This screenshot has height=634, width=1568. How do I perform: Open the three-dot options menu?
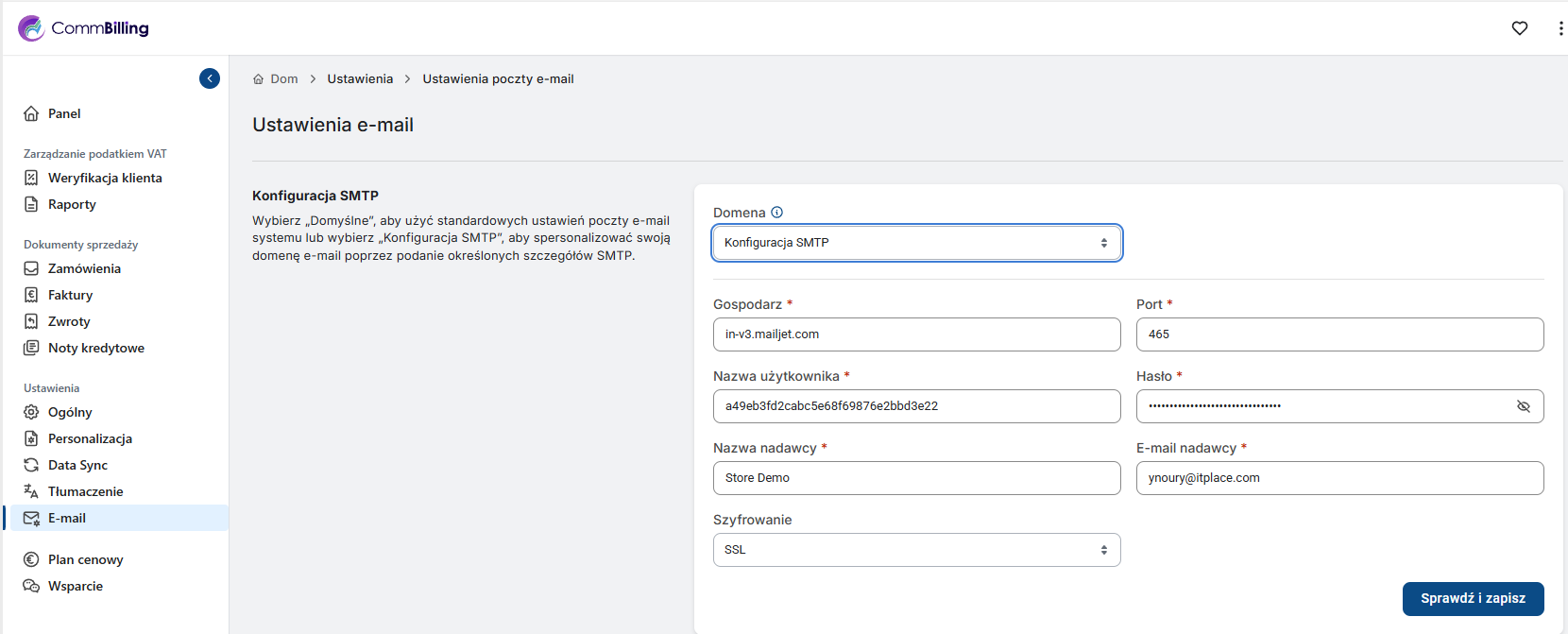[1559, 28]
